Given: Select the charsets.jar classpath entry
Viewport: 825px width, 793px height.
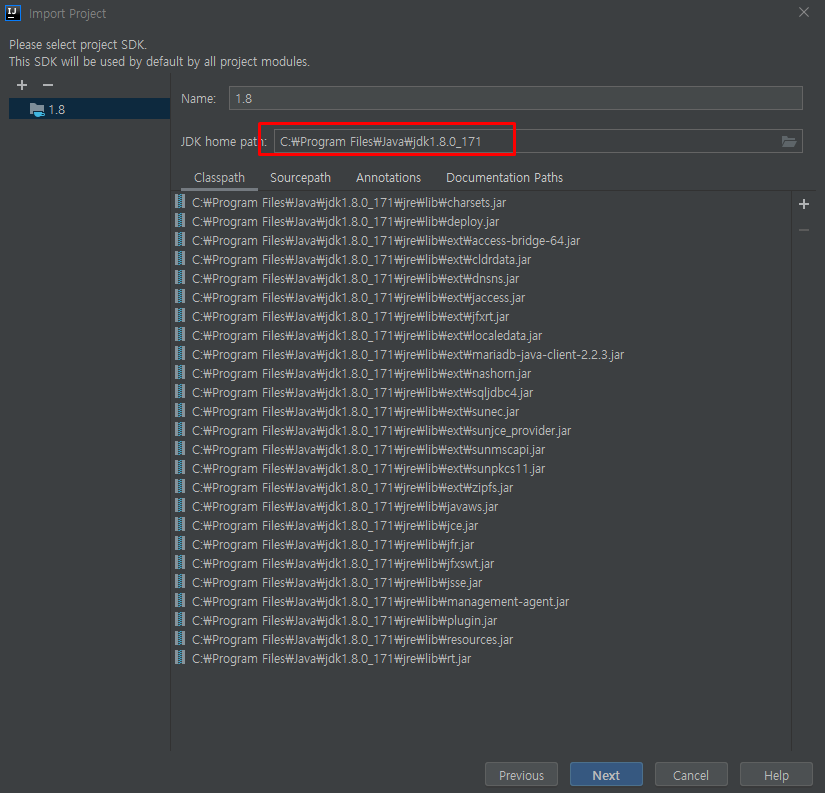Looking at the screenshot, I should 481,203.
